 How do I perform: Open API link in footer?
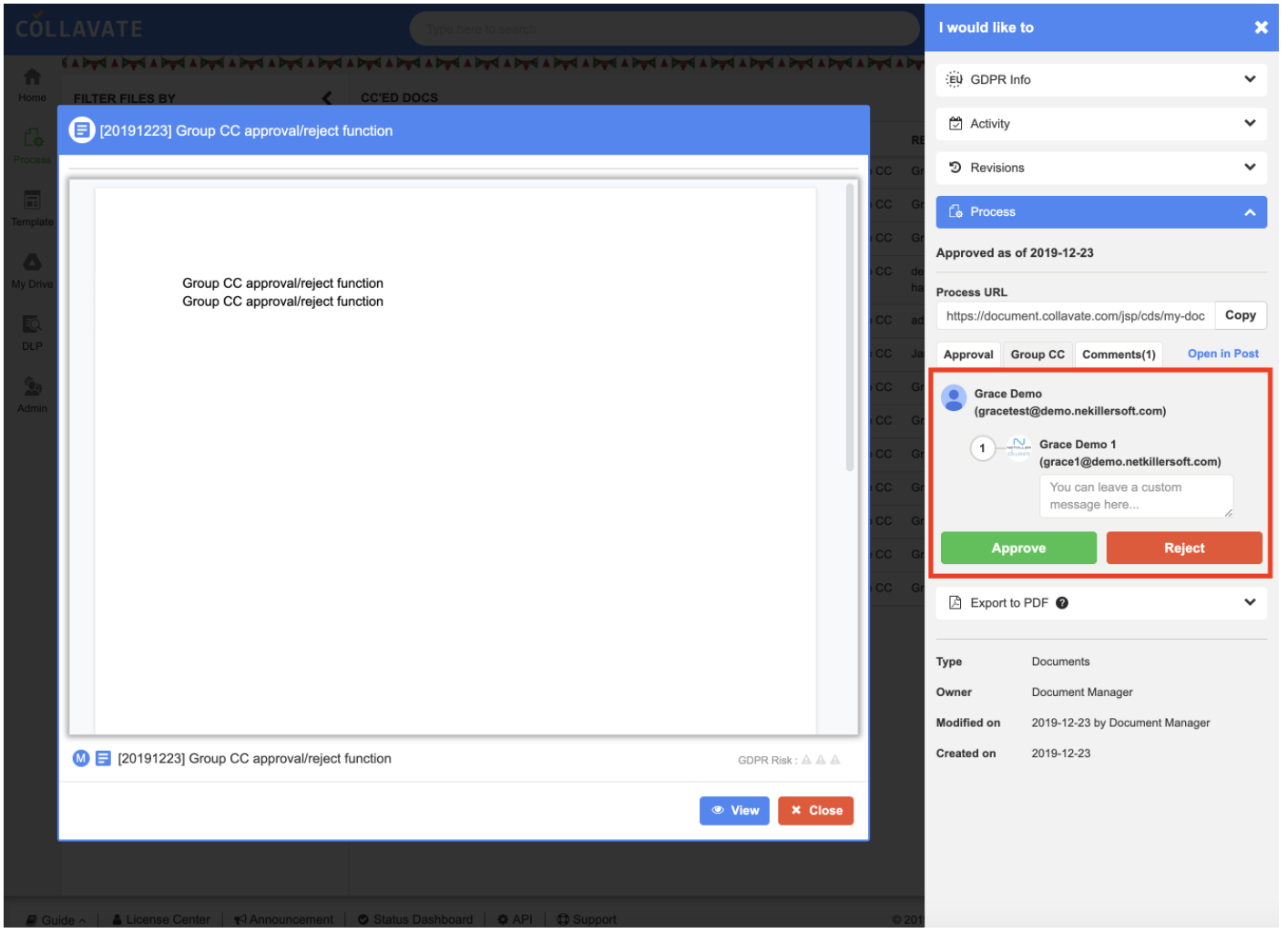pos(516,919)
